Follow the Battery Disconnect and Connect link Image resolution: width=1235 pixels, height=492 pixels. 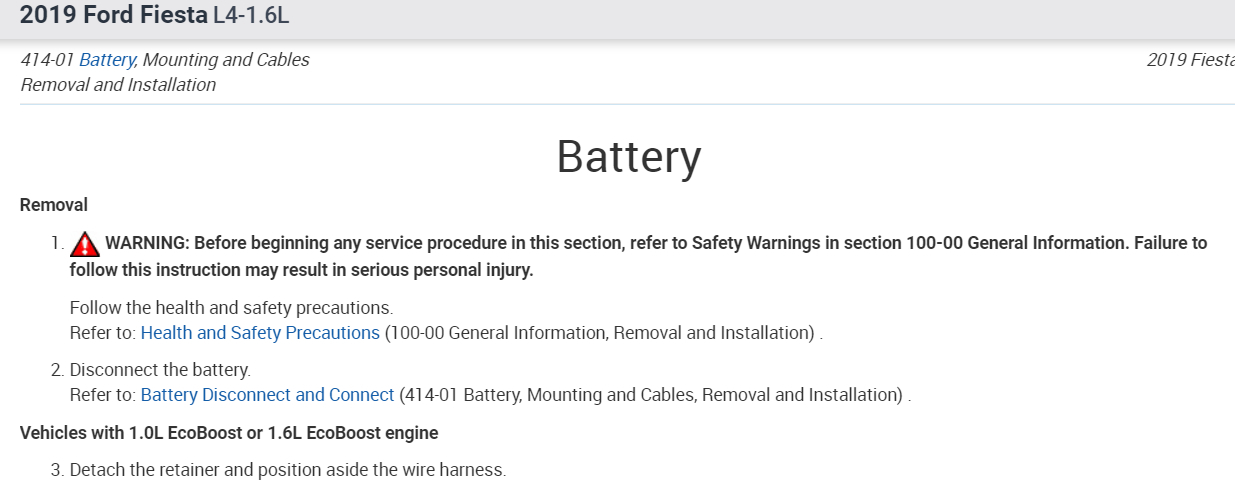(267, 395)
